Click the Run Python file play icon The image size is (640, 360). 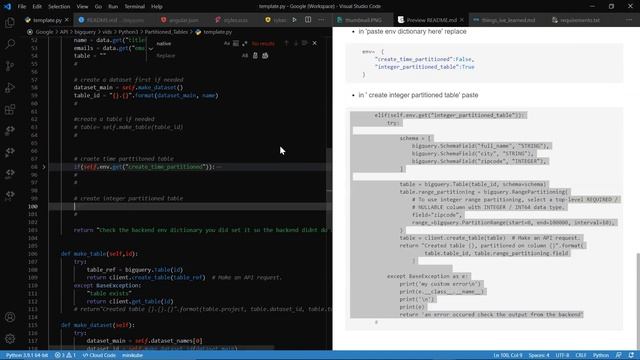pos(294,20)
